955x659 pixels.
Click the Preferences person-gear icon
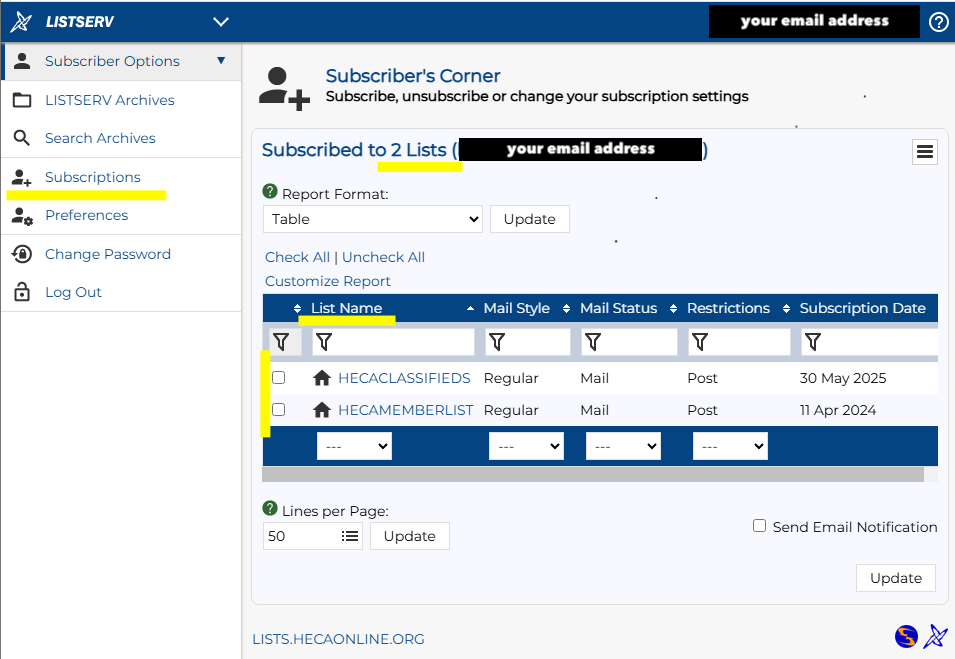23,216
